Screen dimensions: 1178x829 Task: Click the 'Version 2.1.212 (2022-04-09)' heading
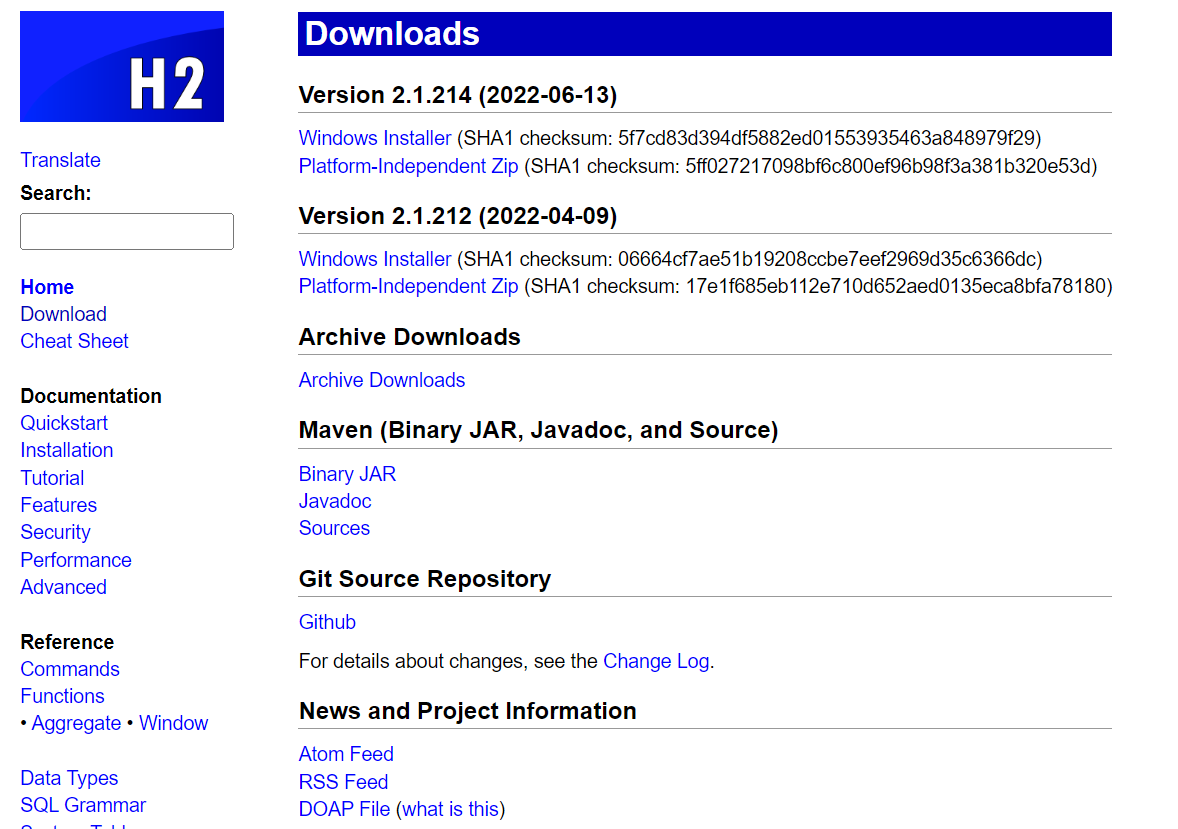pyautogui.click(x=458, y=216)
